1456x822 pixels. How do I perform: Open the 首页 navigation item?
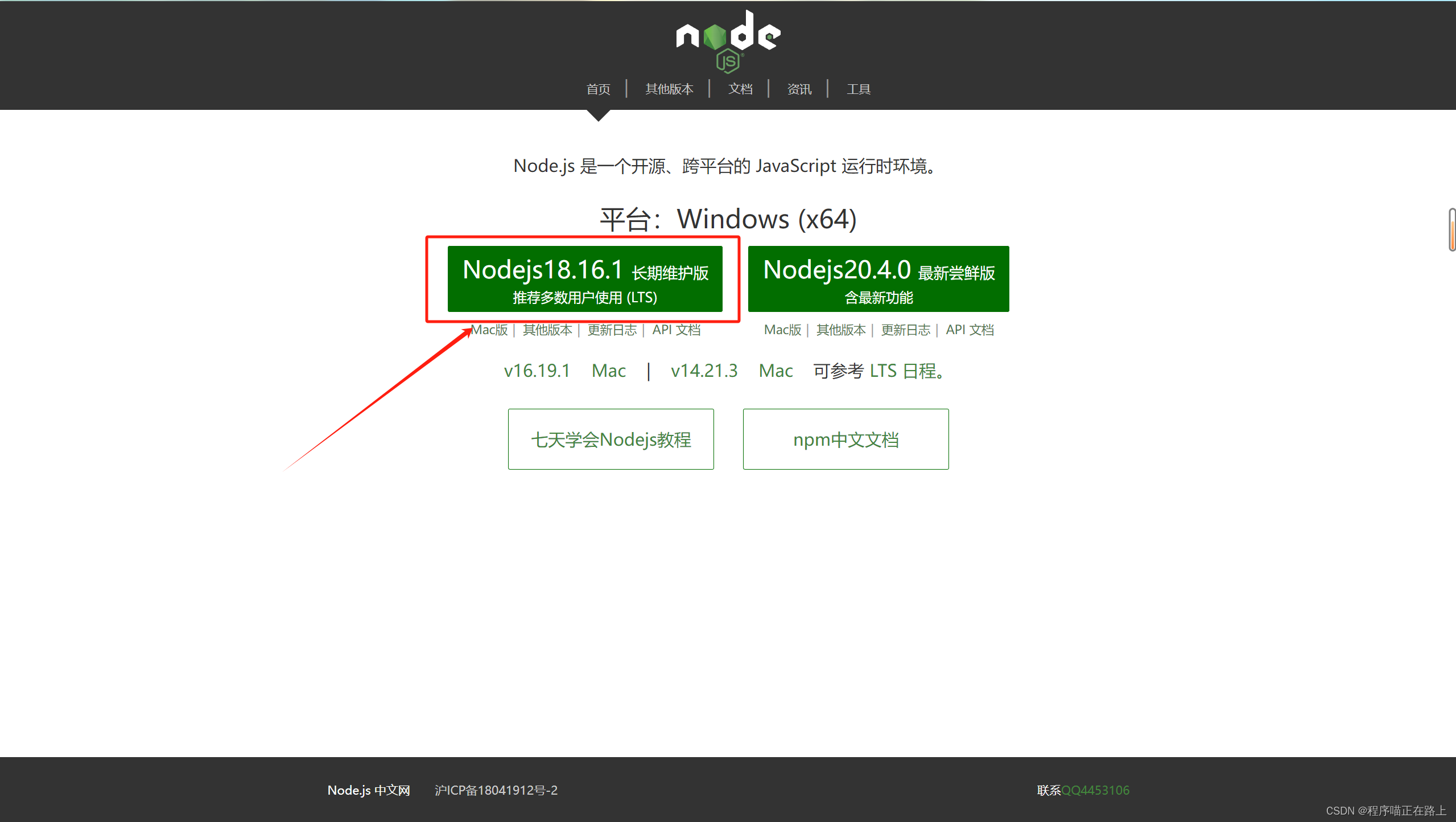click(598, 89)
